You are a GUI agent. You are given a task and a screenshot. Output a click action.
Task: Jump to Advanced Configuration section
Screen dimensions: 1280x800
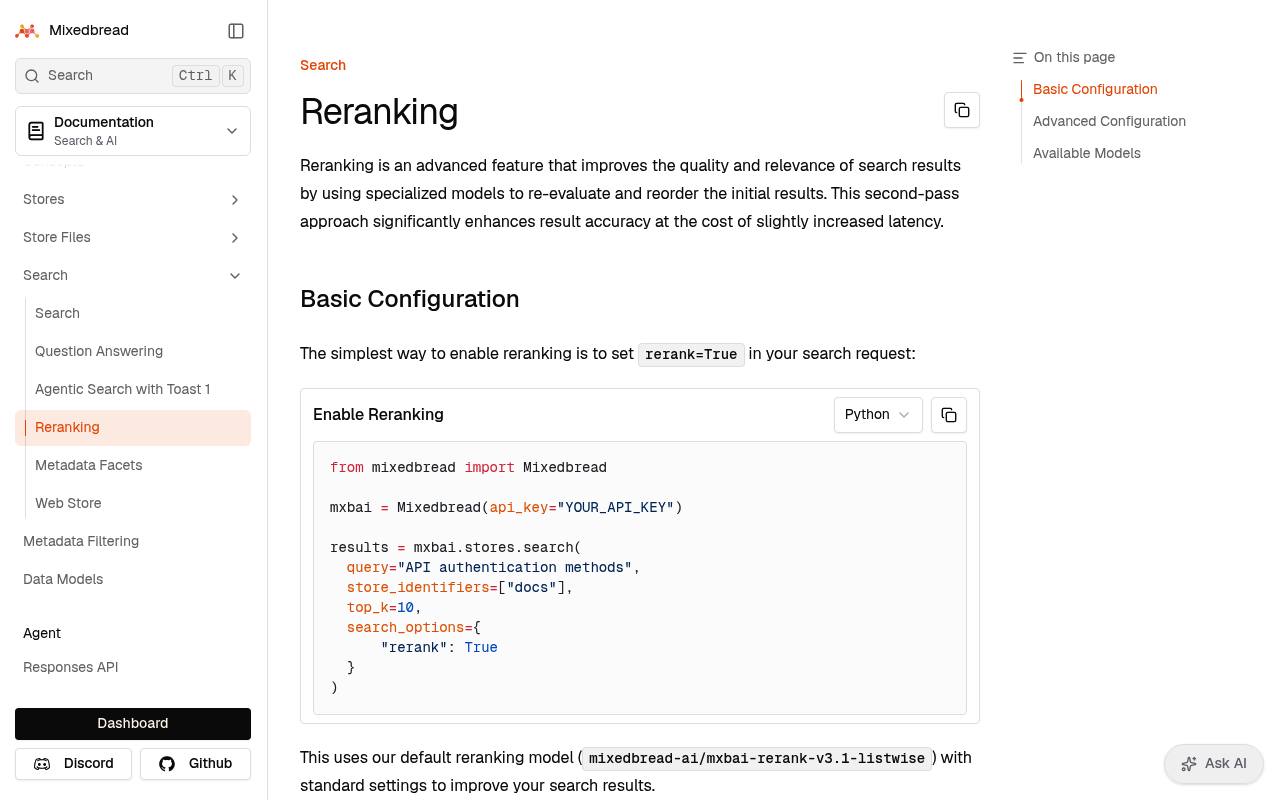click(1109, 122)
